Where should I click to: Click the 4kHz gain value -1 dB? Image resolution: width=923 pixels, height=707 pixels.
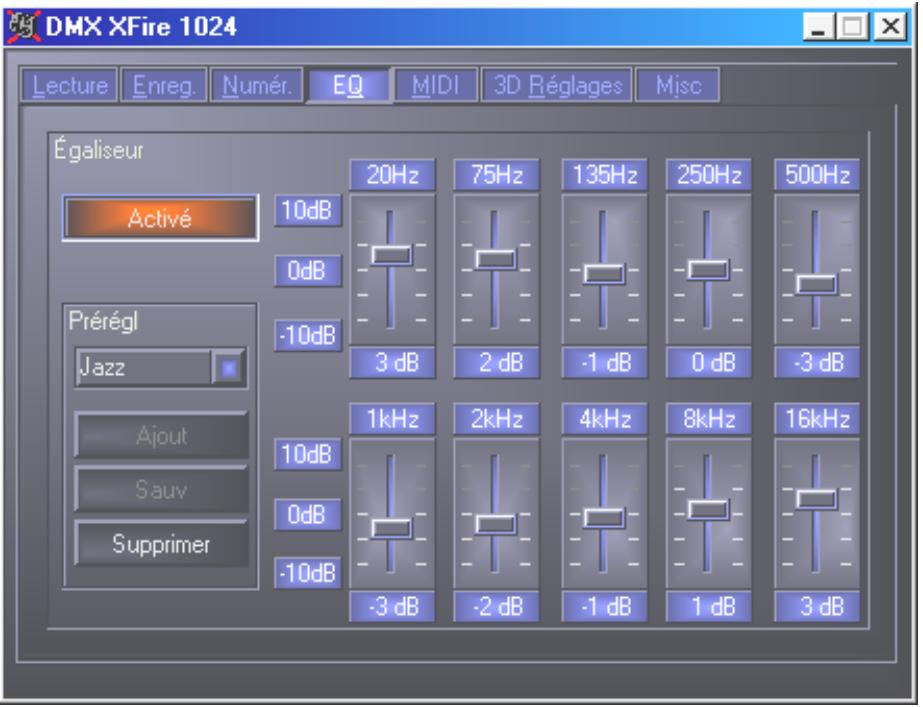(x=605, y=606)
